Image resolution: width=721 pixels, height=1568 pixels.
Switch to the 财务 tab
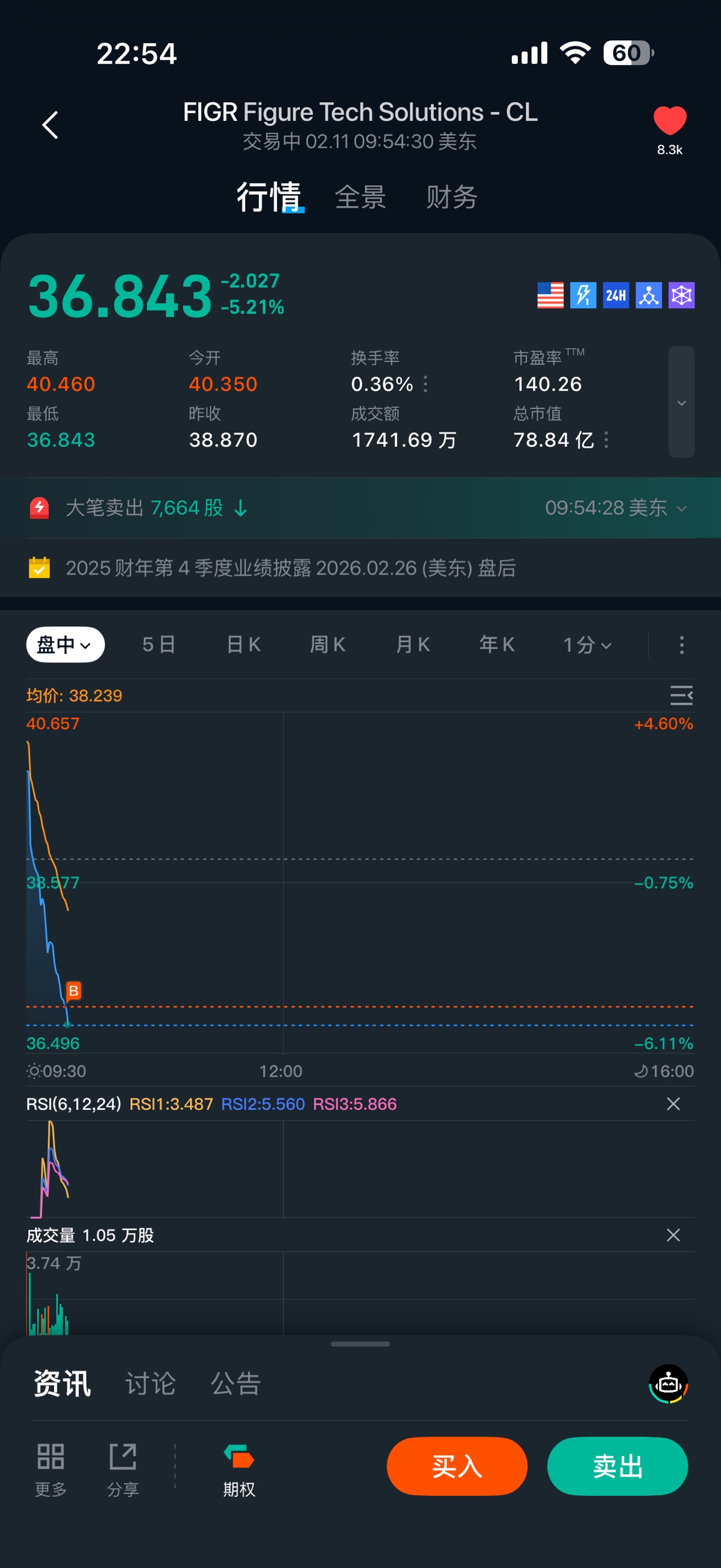point(451,197)
